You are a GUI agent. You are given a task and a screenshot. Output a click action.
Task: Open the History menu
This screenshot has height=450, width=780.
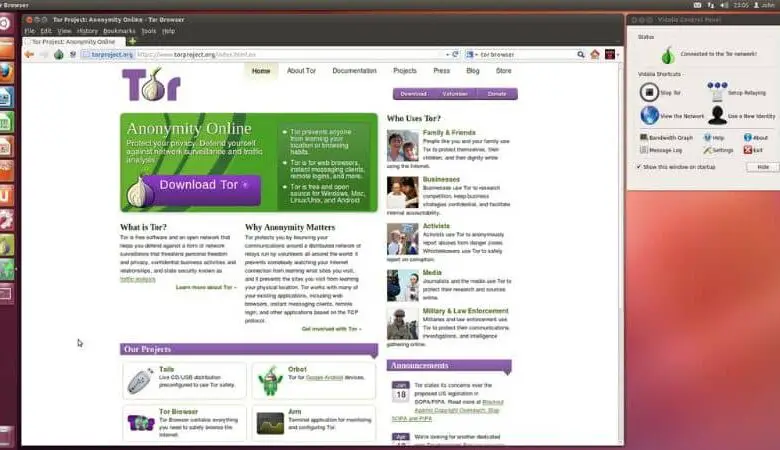pyautogui.click(x=88, y=31)
